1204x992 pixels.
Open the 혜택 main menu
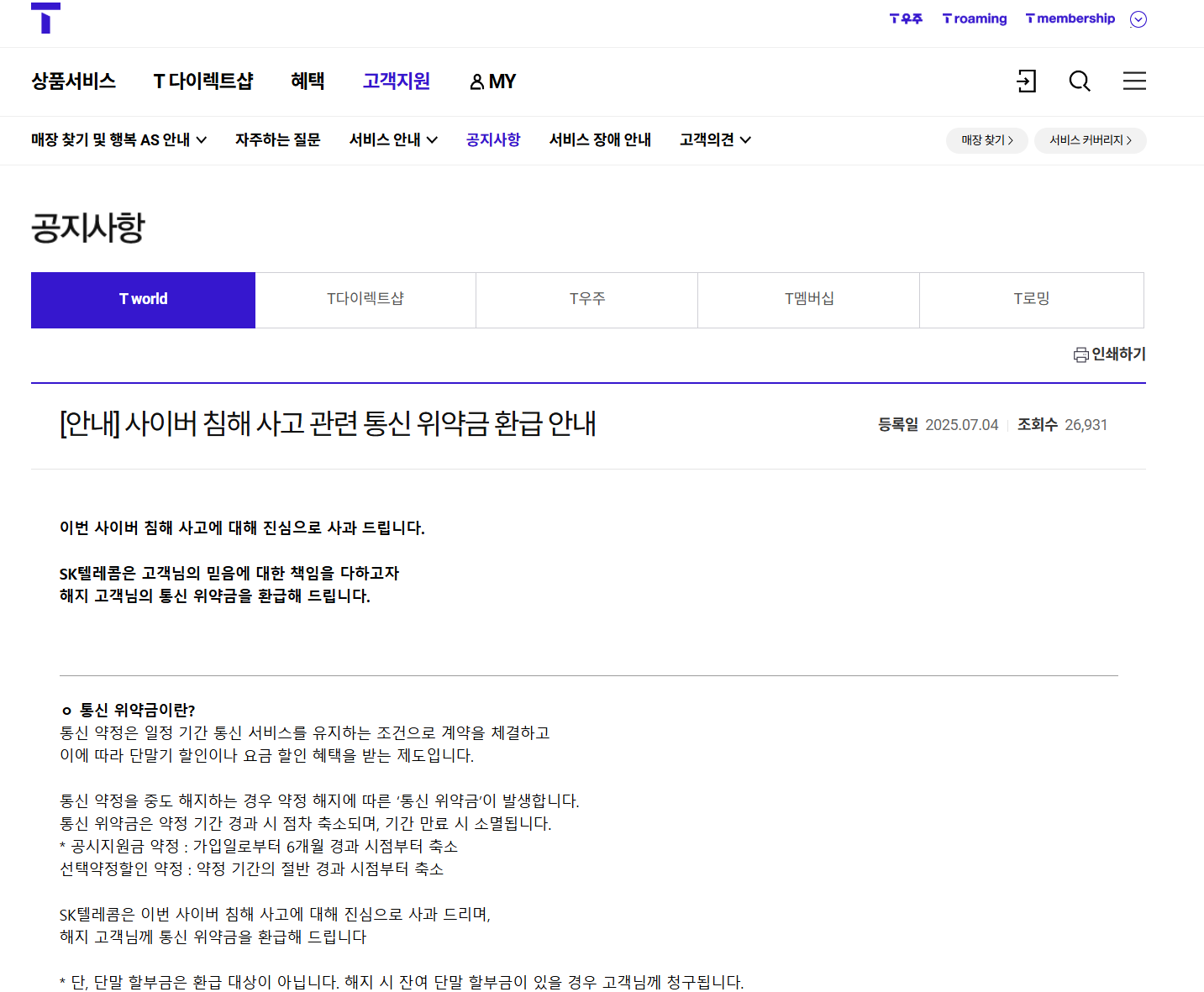pos(308,81)
